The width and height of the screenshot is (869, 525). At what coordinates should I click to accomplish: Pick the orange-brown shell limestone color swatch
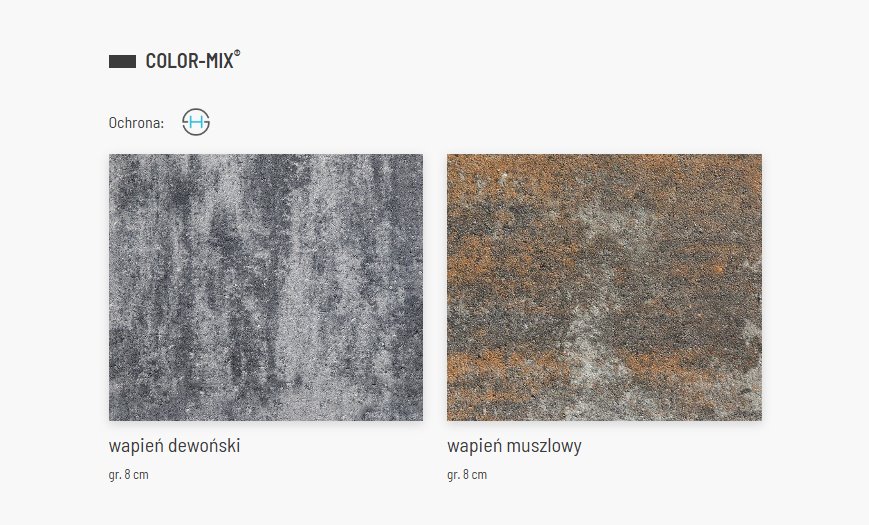point(605,287)
